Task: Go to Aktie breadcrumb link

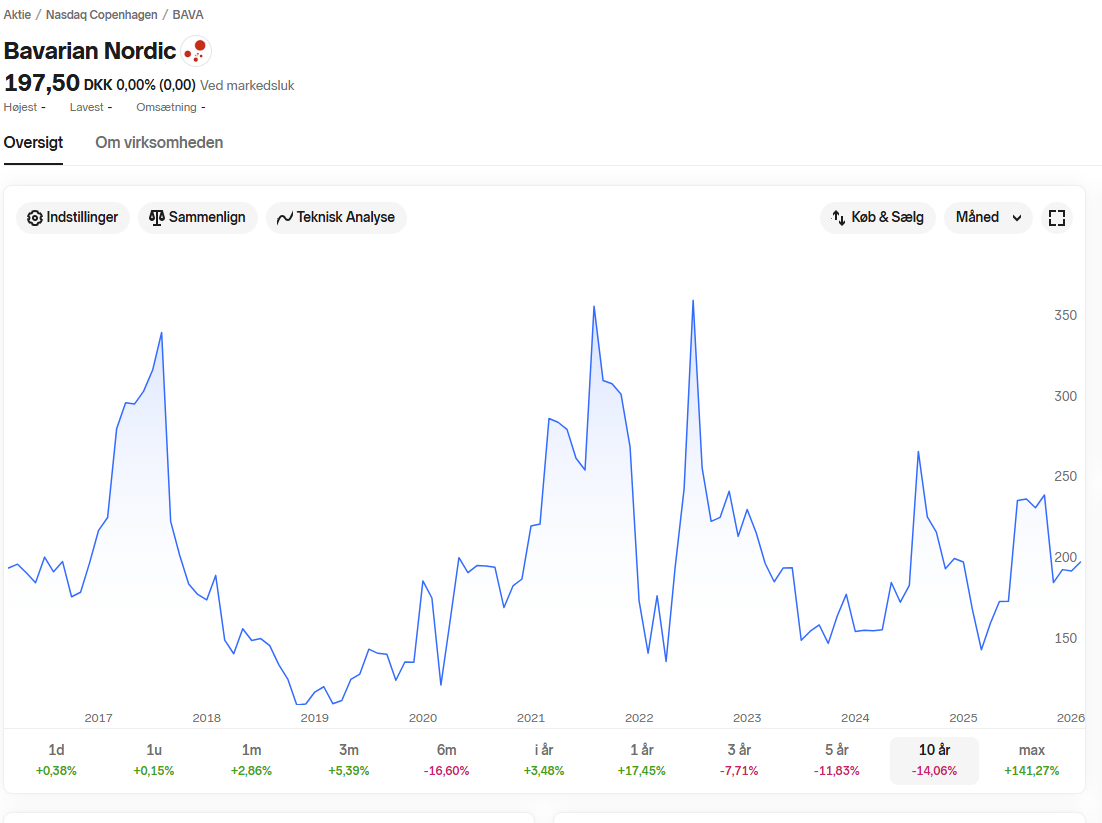Action: coord(18,15)
